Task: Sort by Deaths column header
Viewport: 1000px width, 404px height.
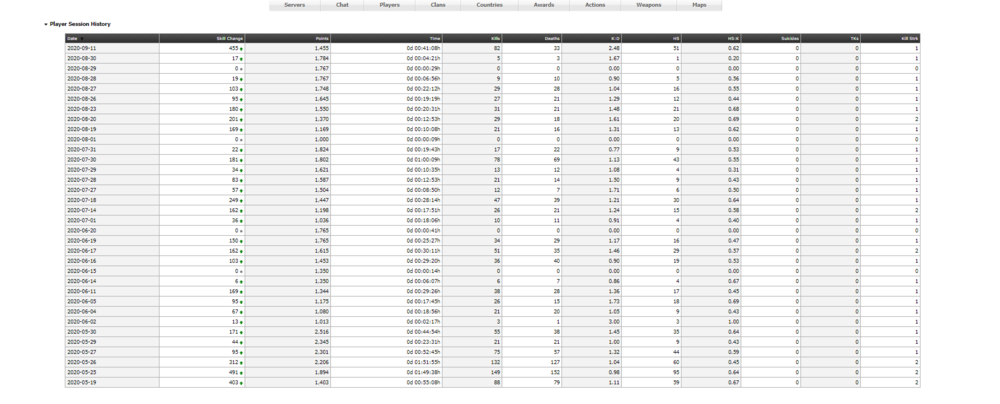Action: tap(551, 38)
